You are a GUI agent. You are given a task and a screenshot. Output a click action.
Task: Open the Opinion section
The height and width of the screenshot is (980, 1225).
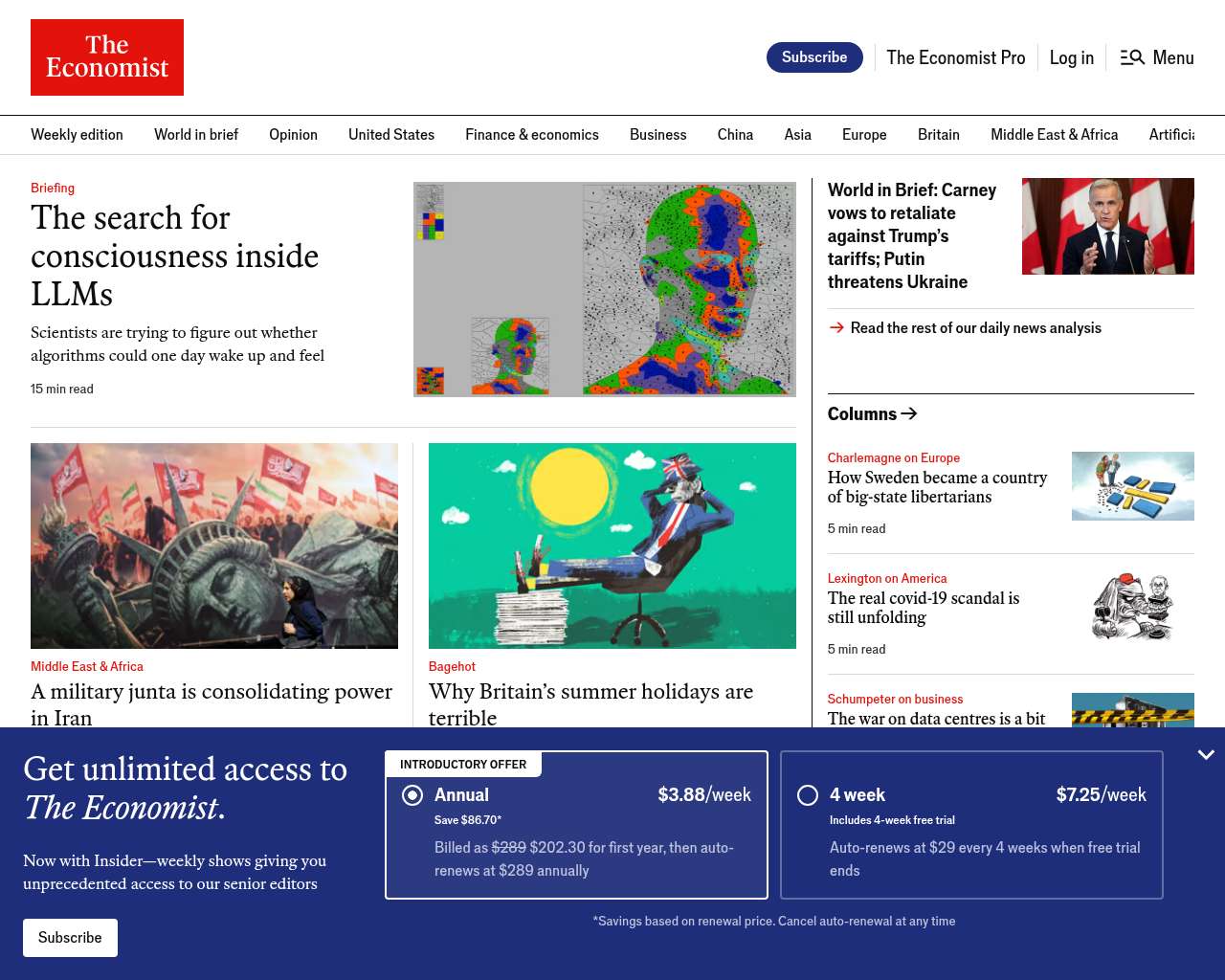[293, 135]
